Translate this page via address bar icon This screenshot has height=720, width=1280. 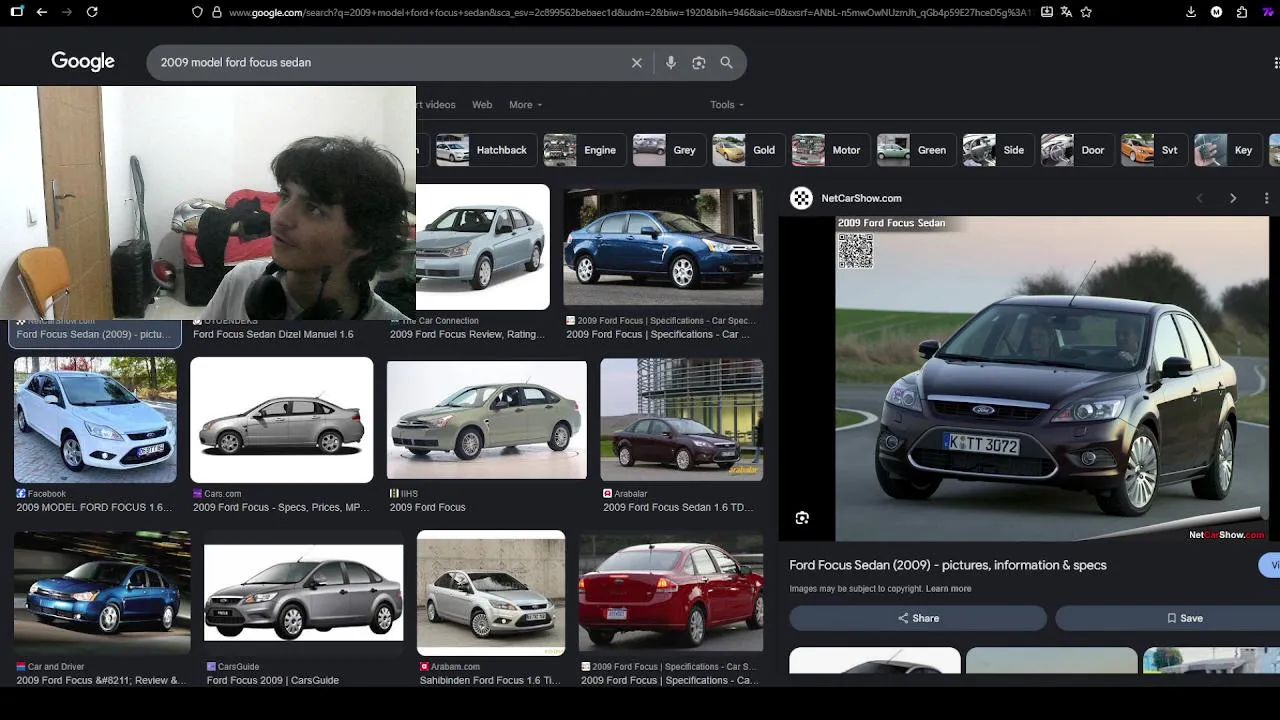pos(1066,12)
